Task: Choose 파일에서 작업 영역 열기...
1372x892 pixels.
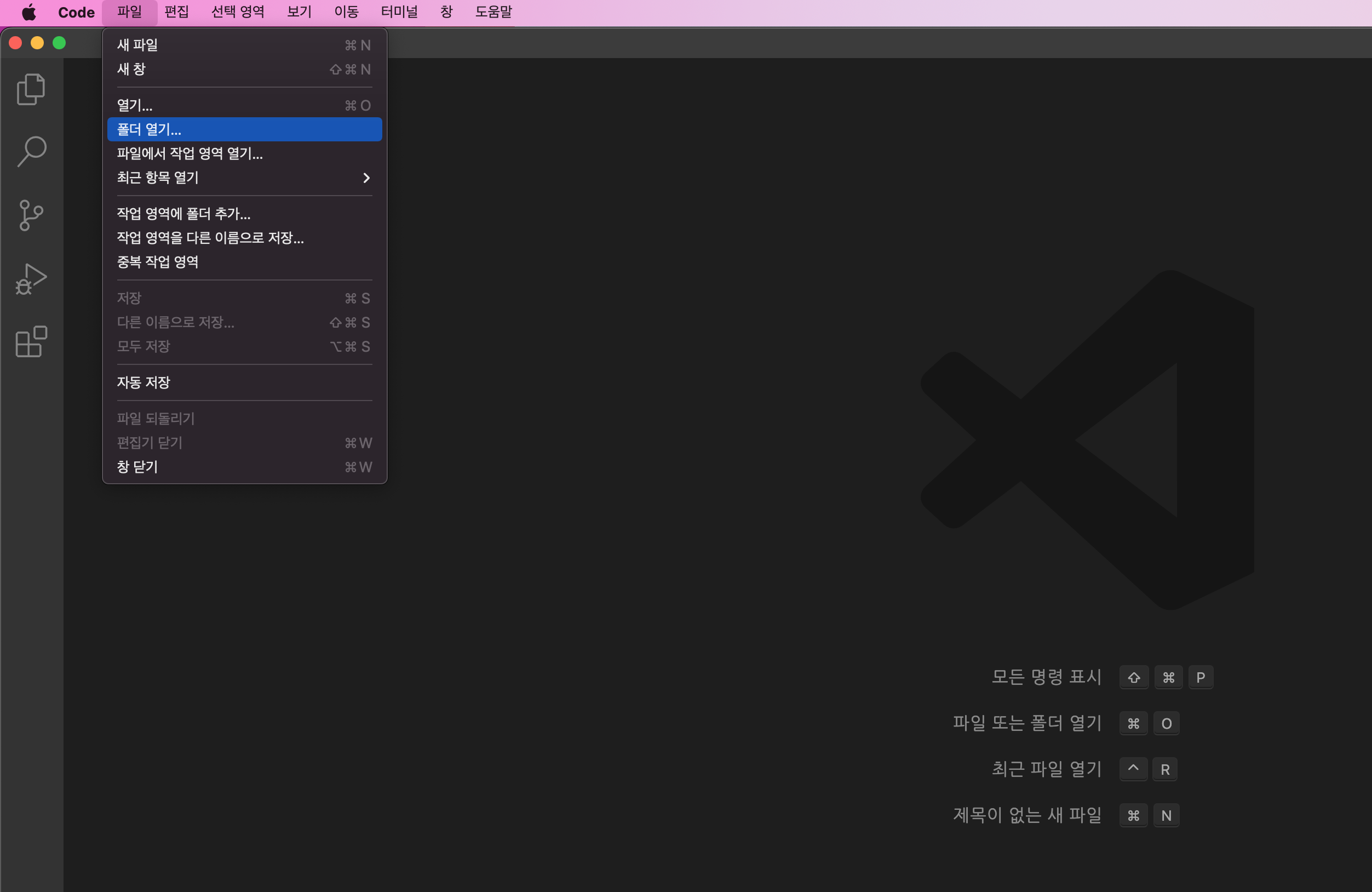Action: click(190, 153)
